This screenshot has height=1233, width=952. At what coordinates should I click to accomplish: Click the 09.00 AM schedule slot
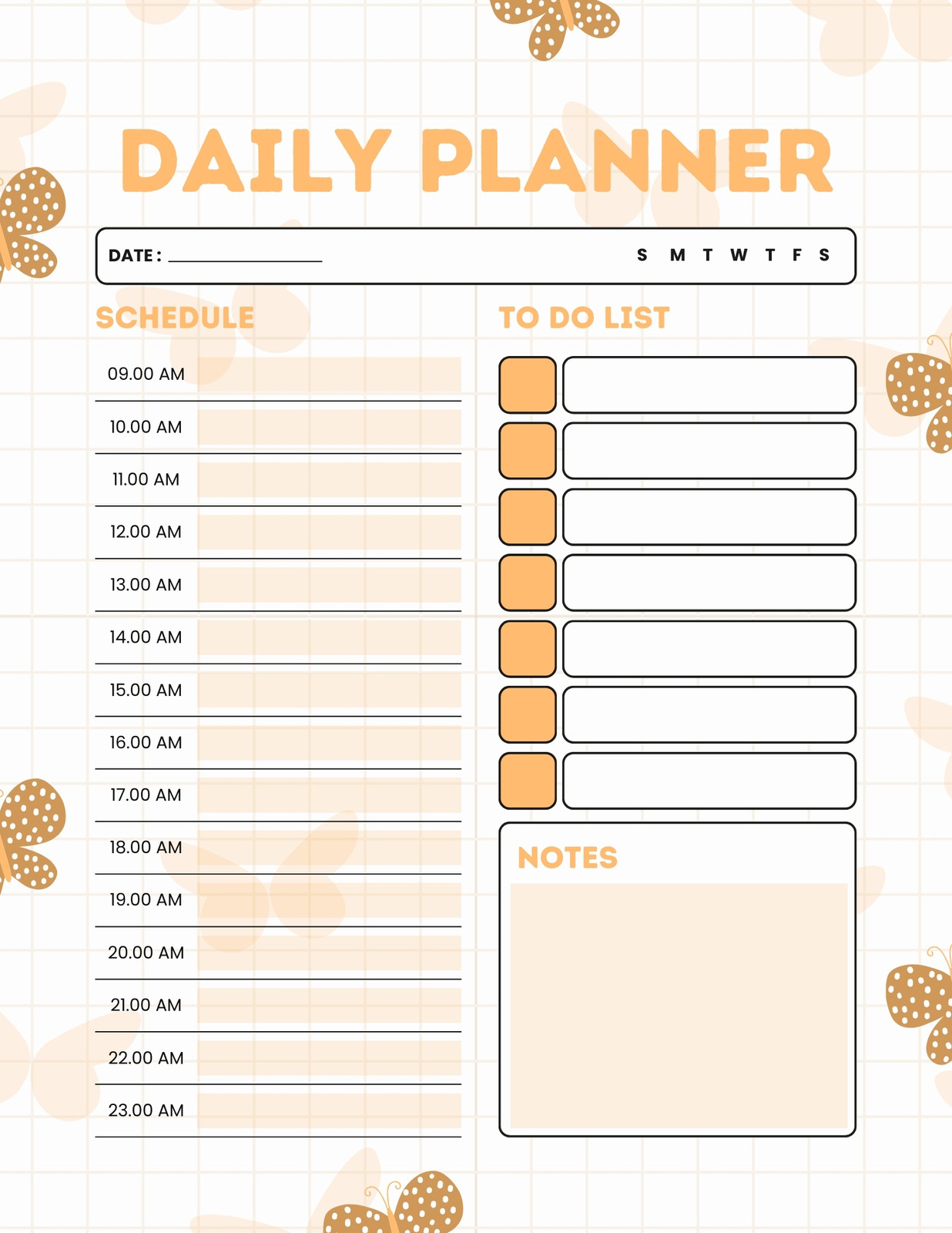(x=329, y=375)
